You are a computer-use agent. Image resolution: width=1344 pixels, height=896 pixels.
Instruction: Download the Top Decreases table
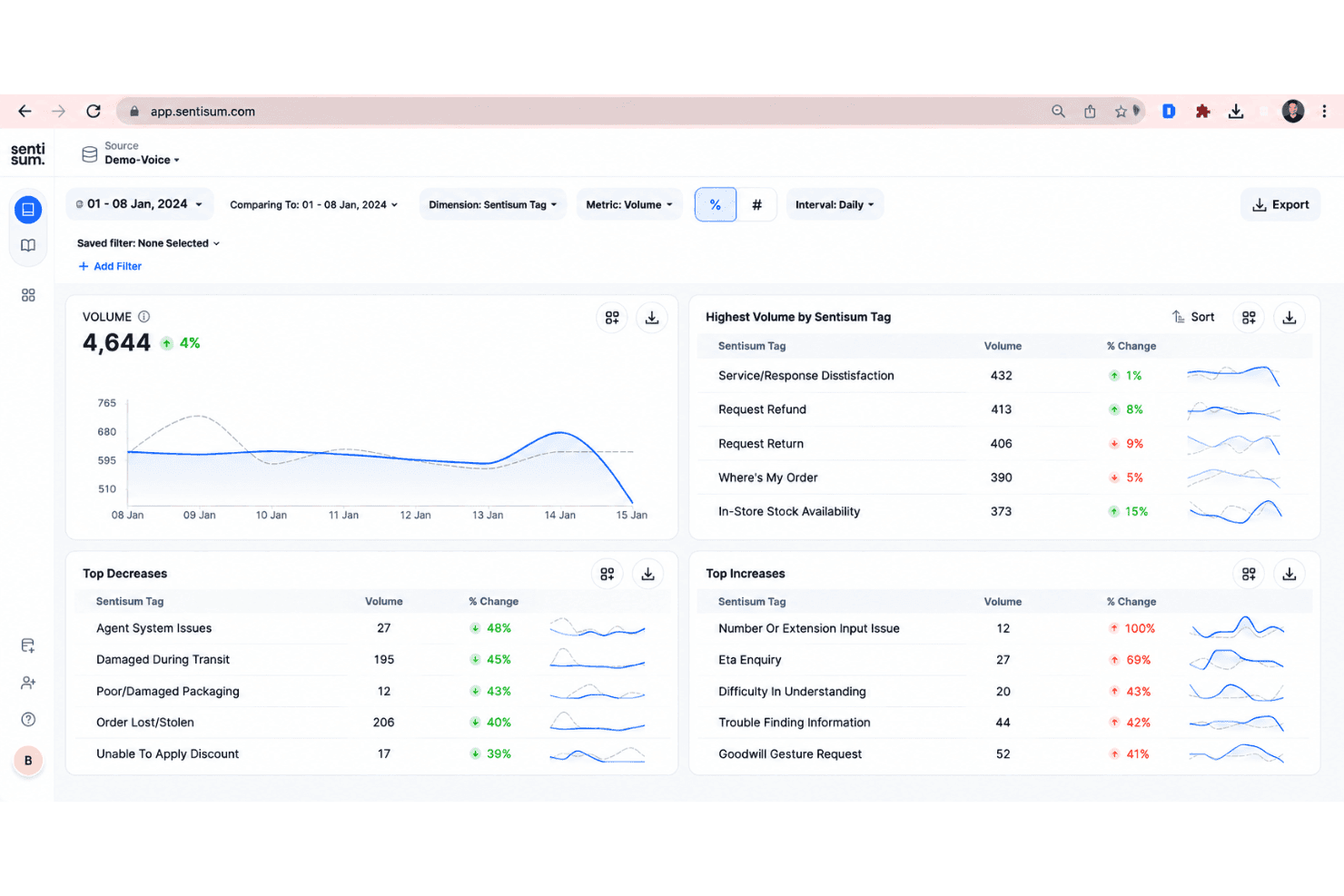648,574
